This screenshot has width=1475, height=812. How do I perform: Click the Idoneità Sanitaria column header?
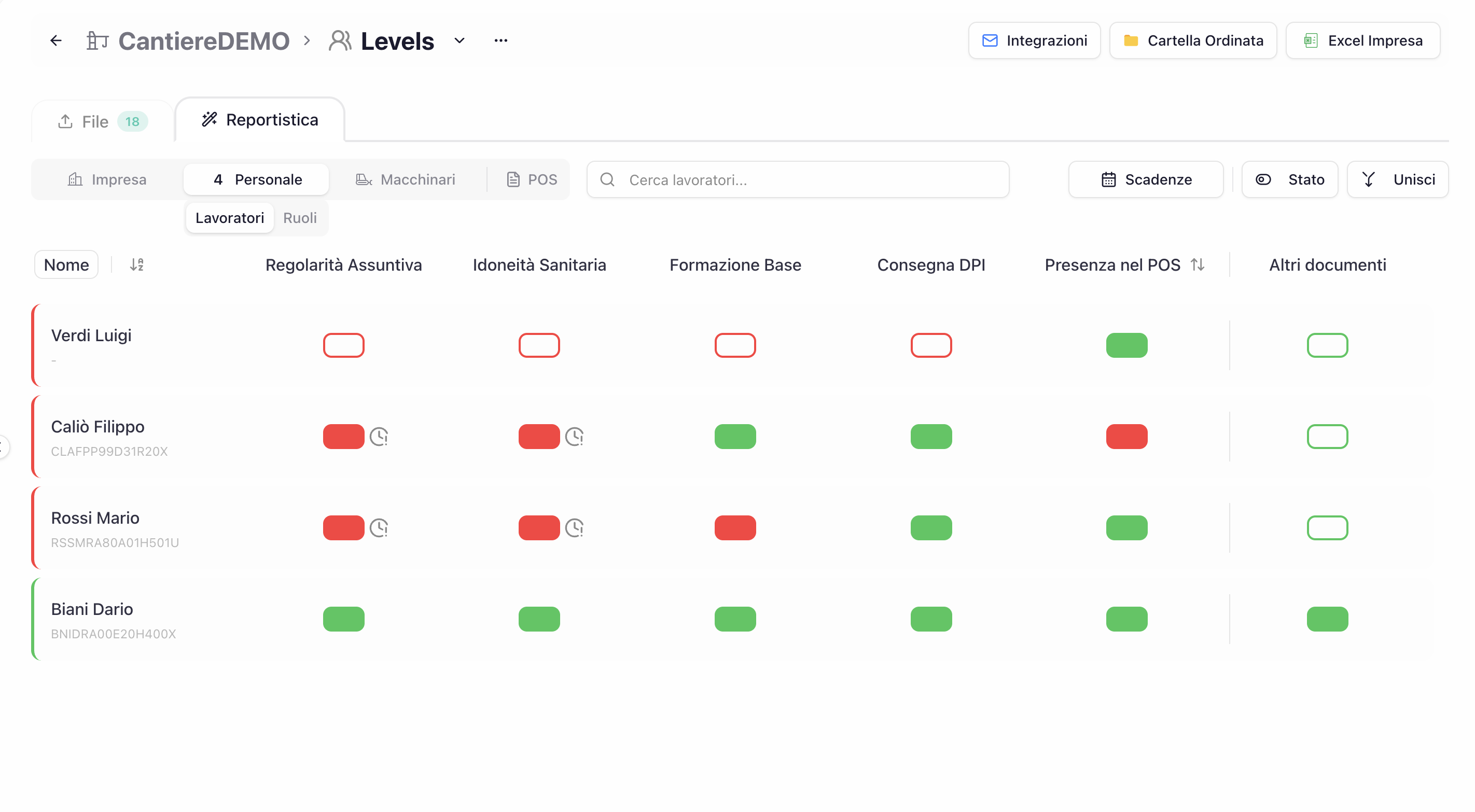tap(539, 265)
